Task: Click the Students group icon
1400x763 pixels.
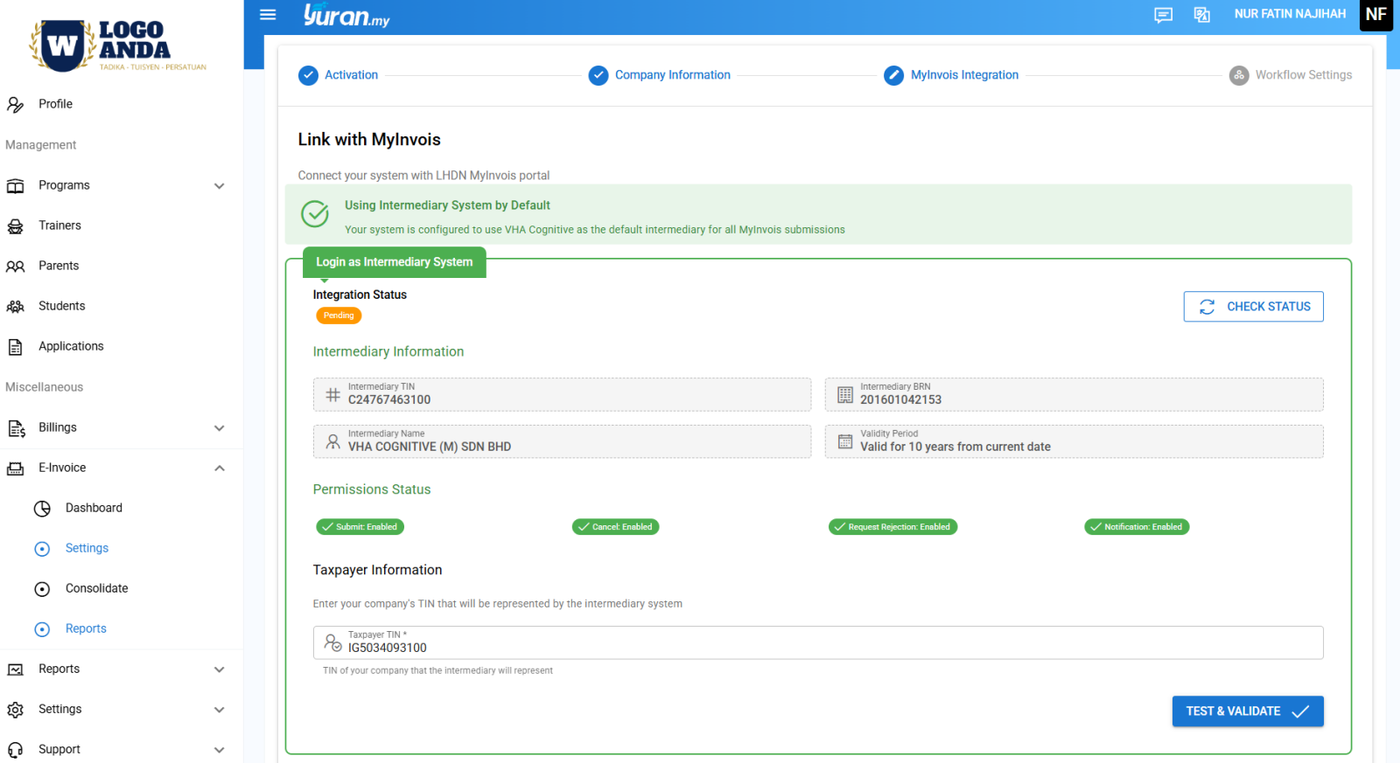Action: click(16, 306)
